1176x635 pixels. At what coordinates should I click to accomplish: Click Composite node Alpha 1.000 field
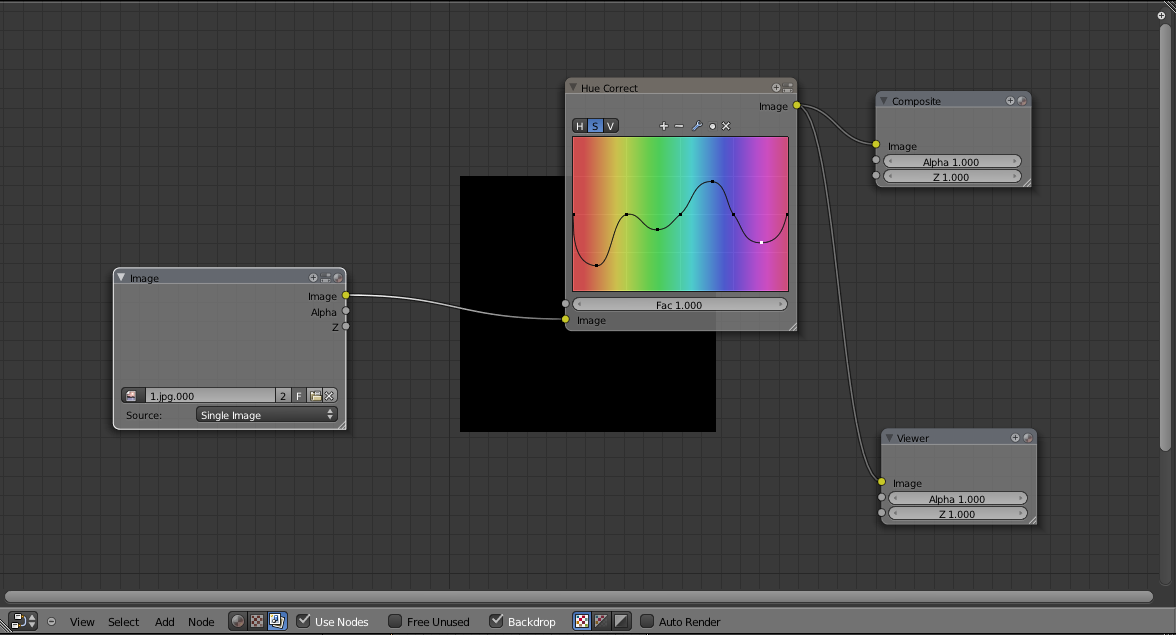point(952,161)
